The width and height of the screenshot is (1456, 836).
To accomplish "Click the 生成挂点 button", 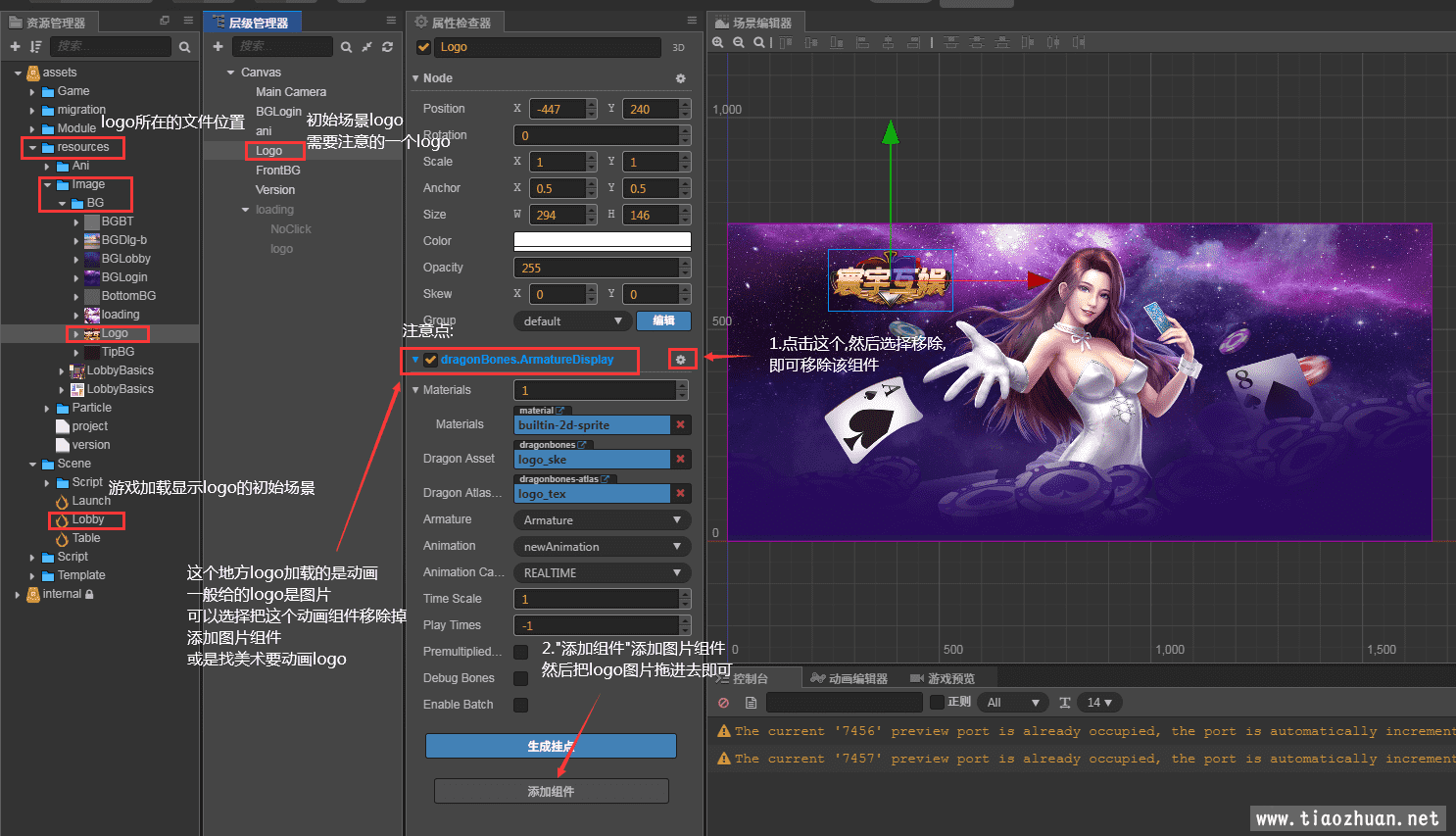I will [551, 746].
